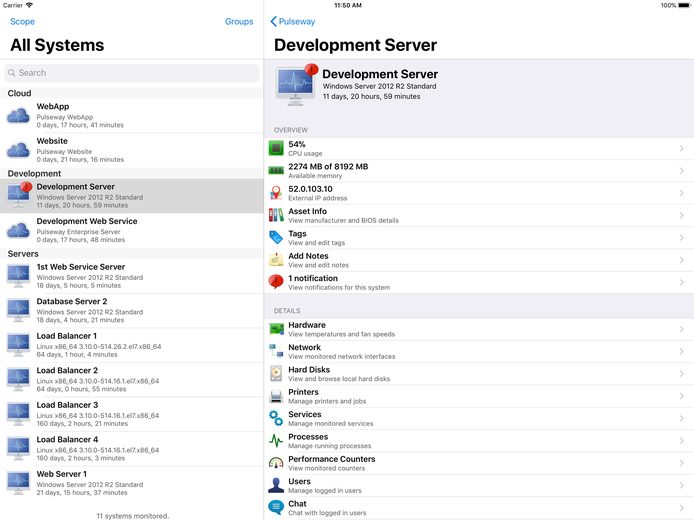Click the 1st Web Service Server monitor icon
This screenshot has width=694, height=520.
[x=18, y=276]
